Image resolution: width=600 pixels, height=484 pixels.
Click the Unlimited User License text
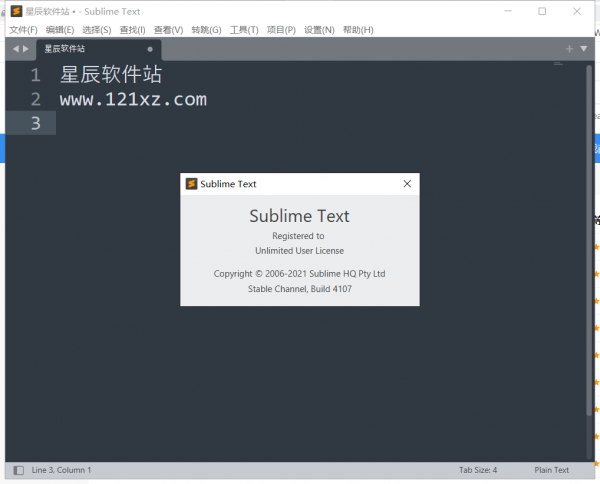(300, 251)
